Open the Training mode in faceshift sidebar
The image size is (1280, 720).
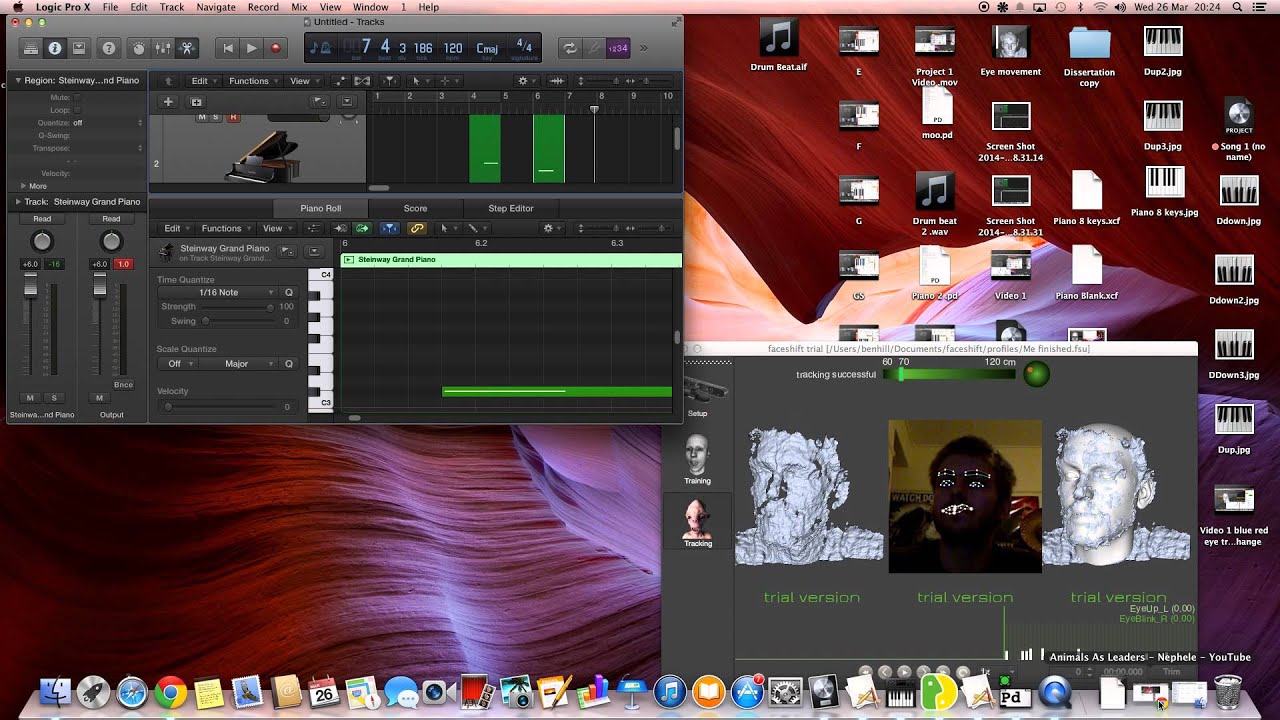point(697,460)
